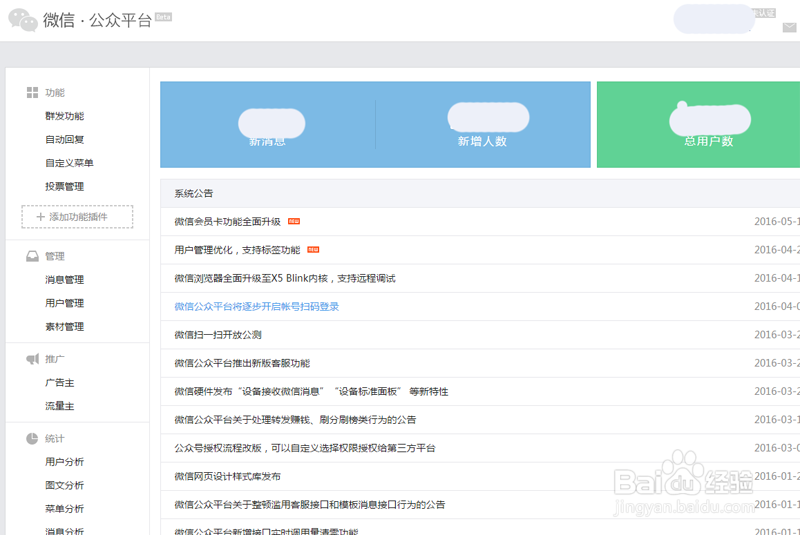This screenshot has height=535, width=800.
Task: Click the 统计 section label
Action: click(x=55, y=439)
